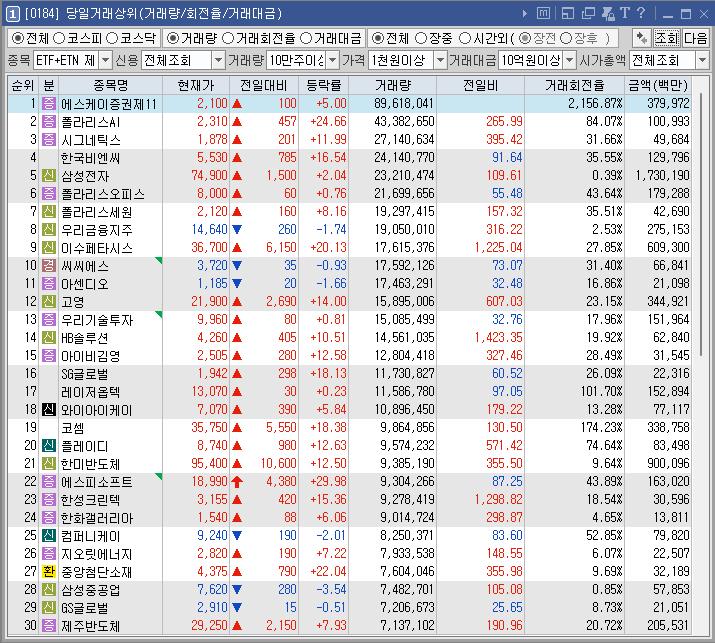Image resolution: width=715 pixels, height=643 pixels.
Task: Click the 거래량 column header in the table
Action: click(x=393, y=85)
